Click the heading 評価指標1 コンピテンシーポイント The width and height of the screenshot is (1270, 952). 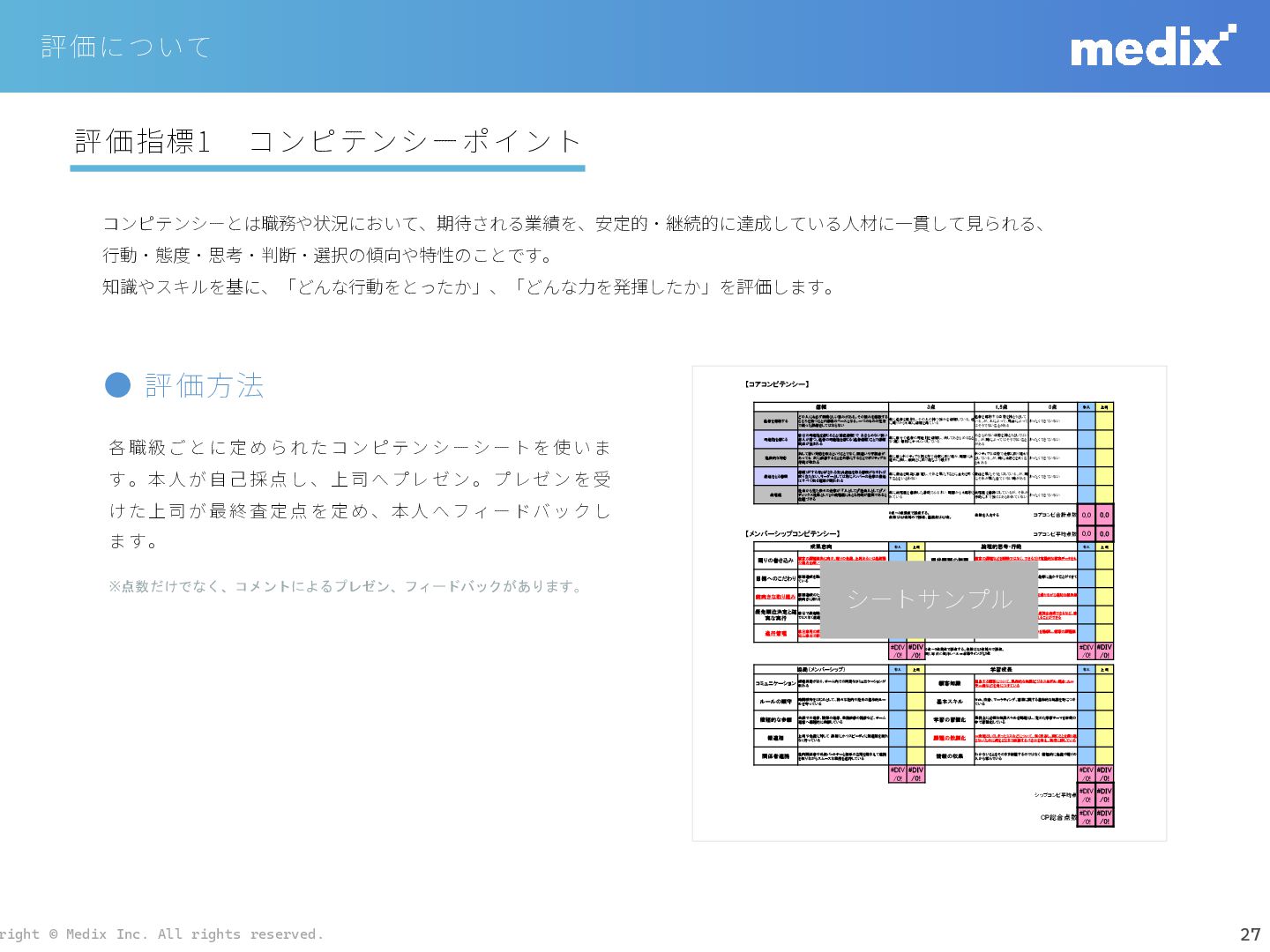(327, 141)
